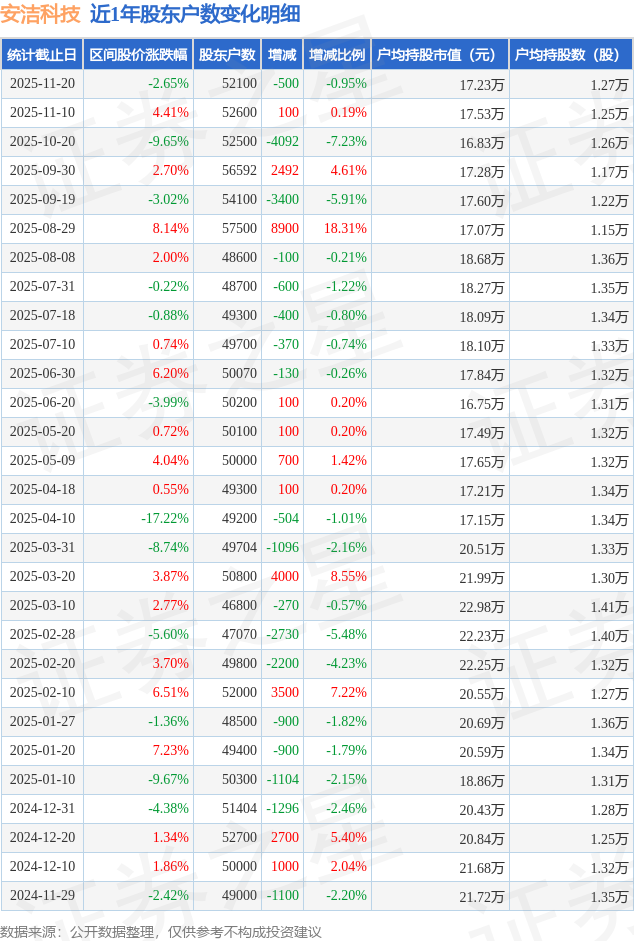This screenshot has height=941, width=634.
Task: Click the 股东户数 column header
Action: pos(226,55)
